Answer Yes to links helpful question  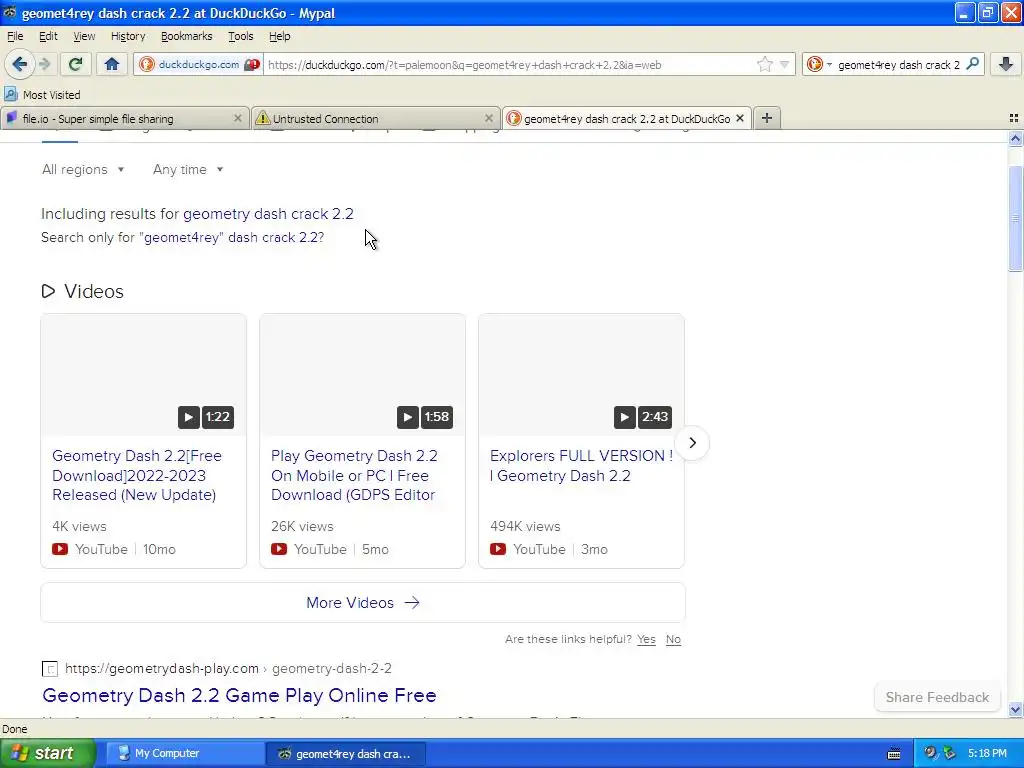pos(646,639)
